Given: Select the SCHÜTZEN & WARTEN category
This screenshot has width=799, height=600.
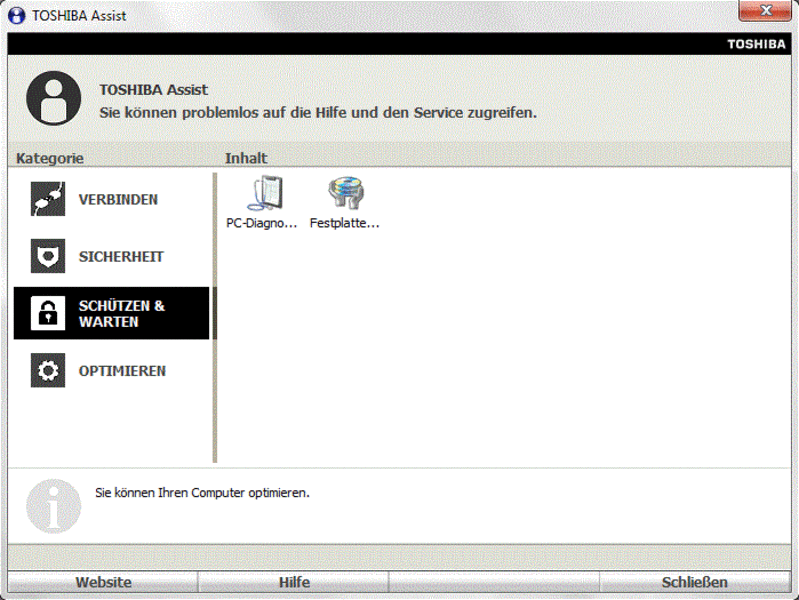Looking at the screenshot, I should (x=112, y=313).
